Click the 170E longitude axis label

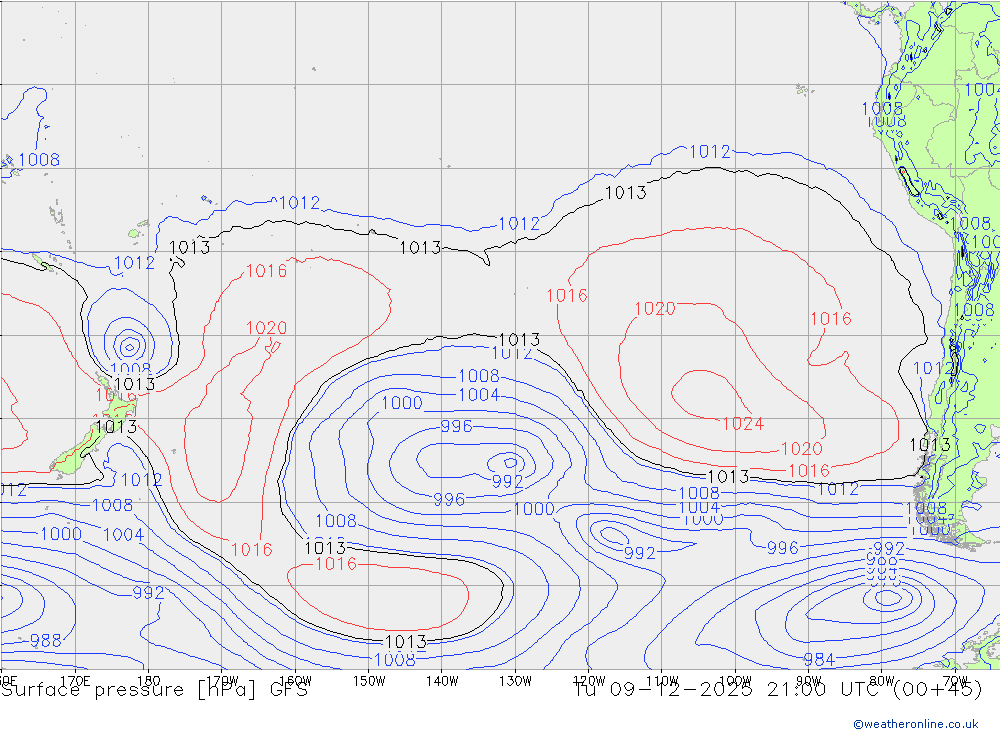pyautogui.click(x=76, y=681)
